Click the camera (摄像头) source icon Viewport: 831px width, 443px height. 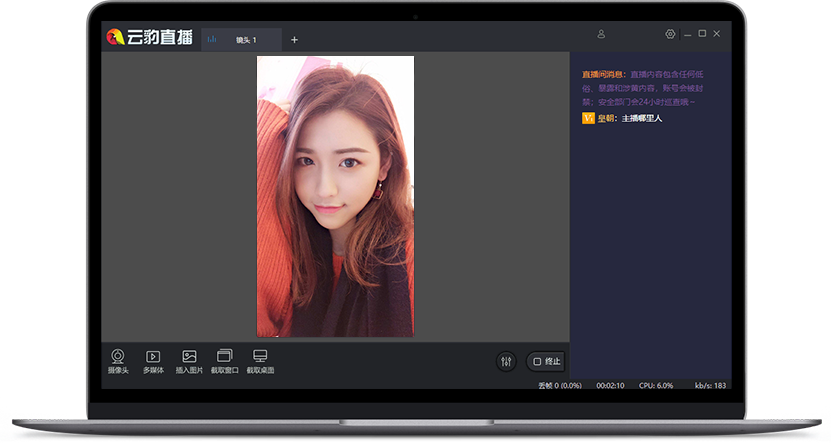click(x=118, y=357)
